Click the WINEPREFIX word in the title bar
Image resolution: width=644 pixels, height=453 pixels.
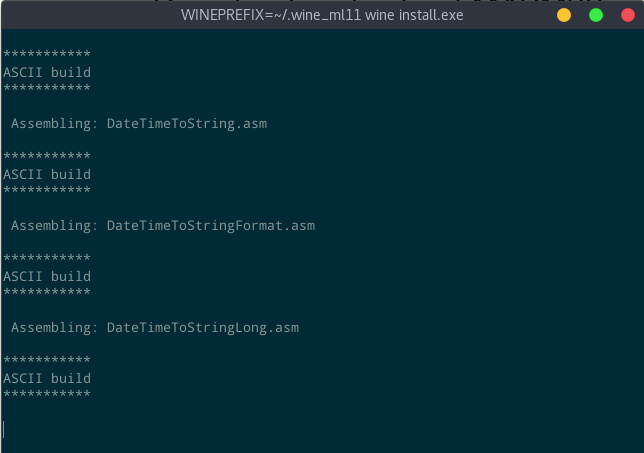tap(223, 15)
